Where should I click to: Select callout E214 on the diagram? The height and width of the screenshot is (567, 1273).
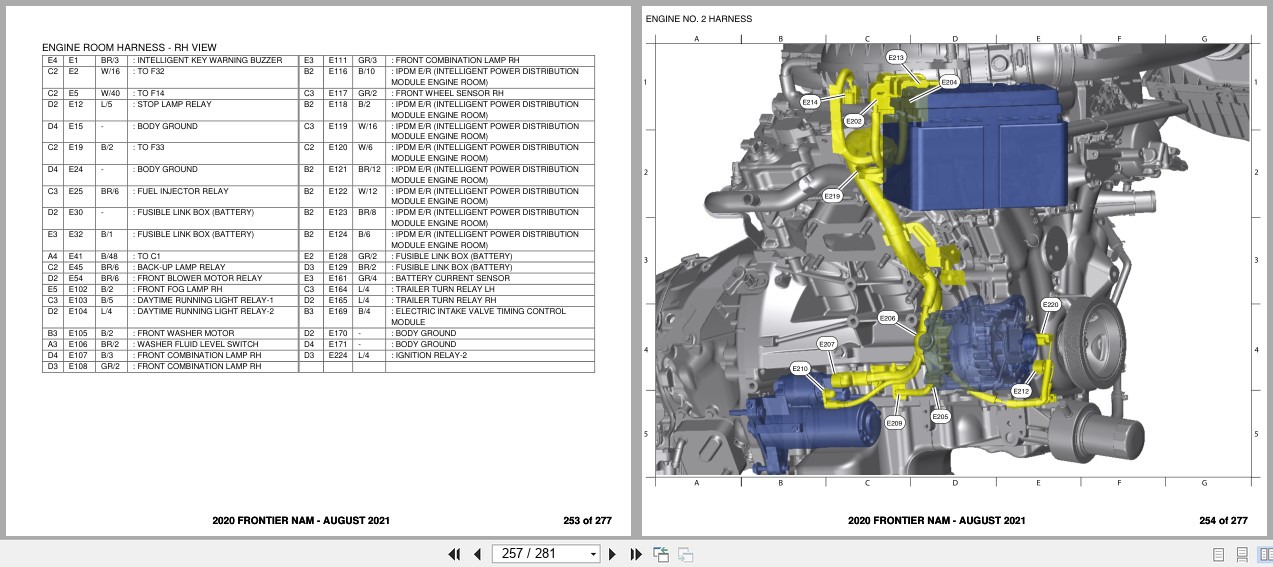pyautogui.click(x=810, y=102)
